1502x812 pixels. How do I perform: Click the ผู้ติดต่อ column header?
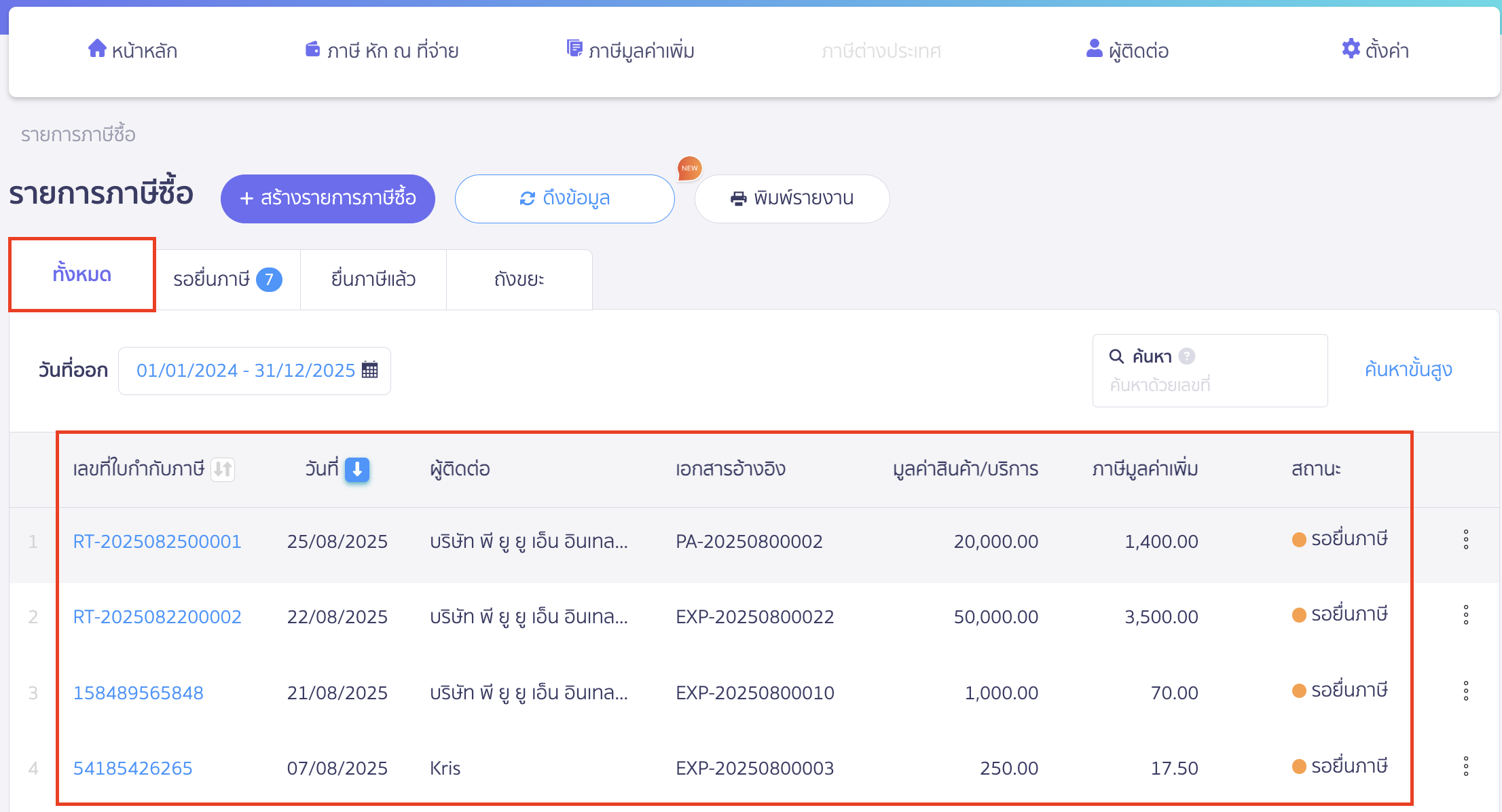460,469
